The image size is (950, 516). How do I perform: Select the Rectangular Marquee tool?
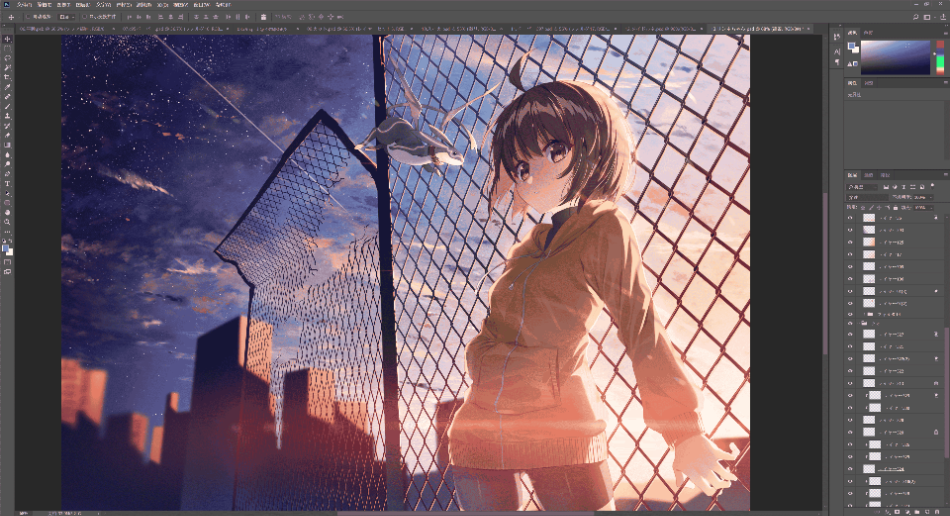[x=7, y=48]
